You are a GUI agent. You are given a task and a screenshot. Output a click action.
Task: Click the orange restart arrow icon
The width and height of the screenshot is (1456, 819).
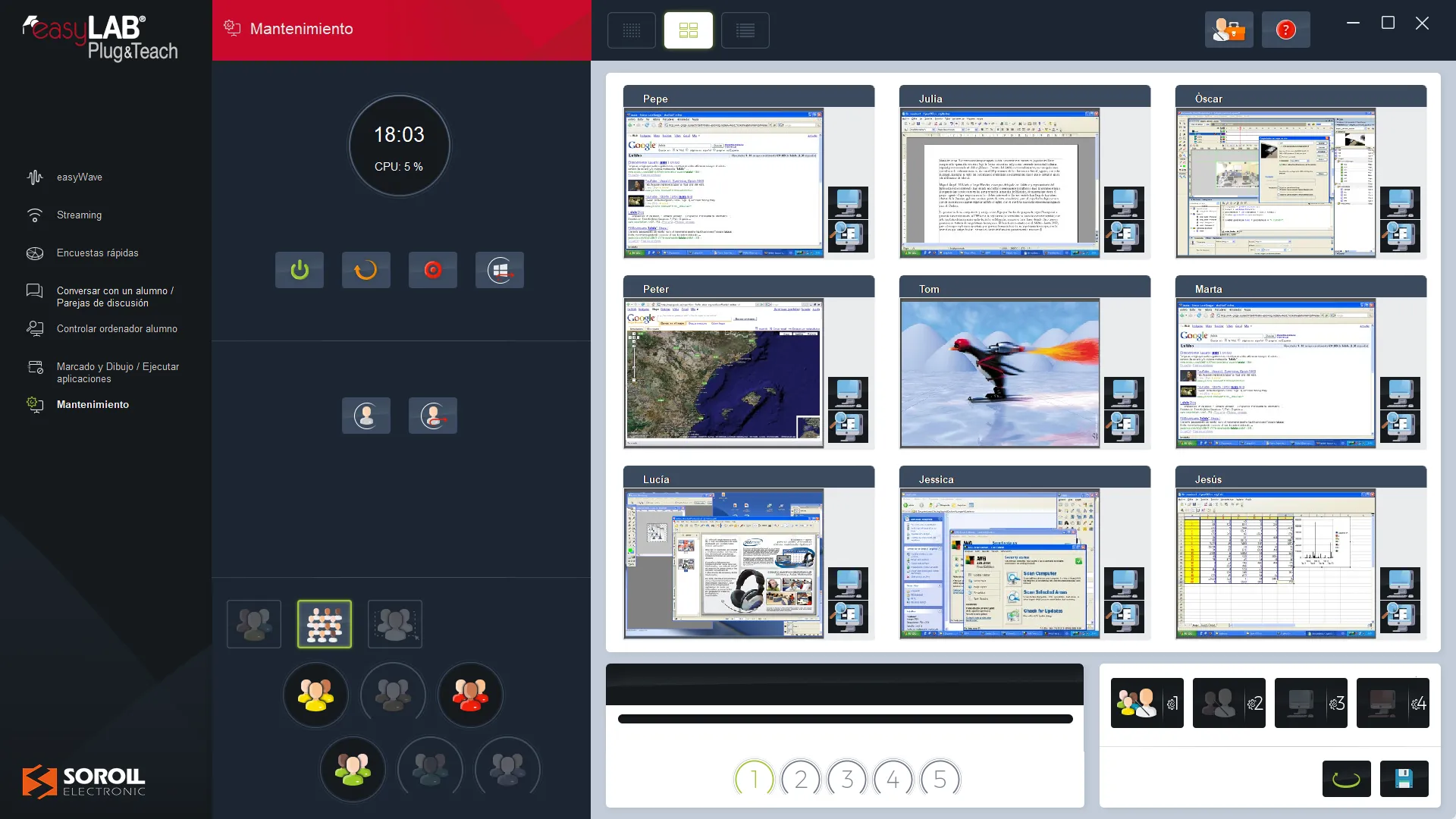[366, 270]
